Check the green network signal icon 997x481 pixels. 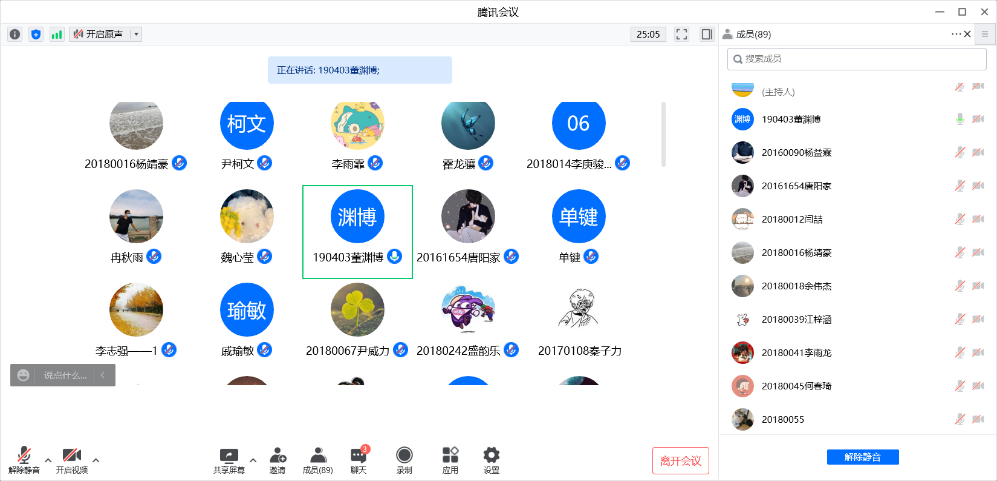(x=57, y=34)
